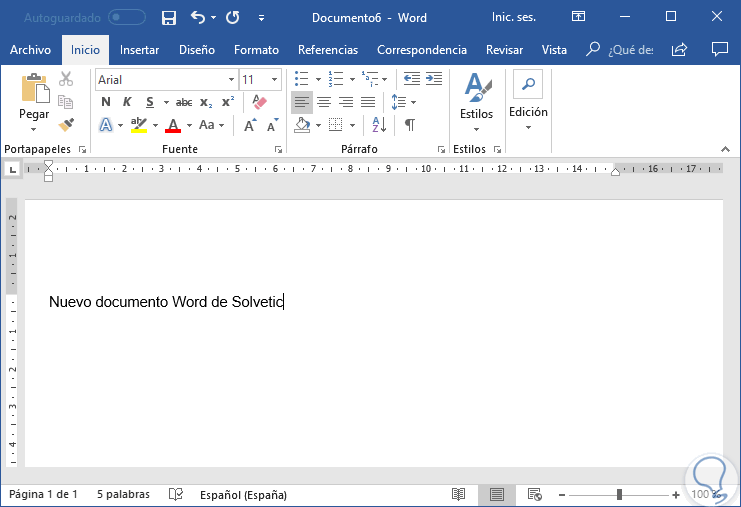Open the Portapapeles dialog launcher
This screenshot has height=507, width=741.
click(83, 150)
